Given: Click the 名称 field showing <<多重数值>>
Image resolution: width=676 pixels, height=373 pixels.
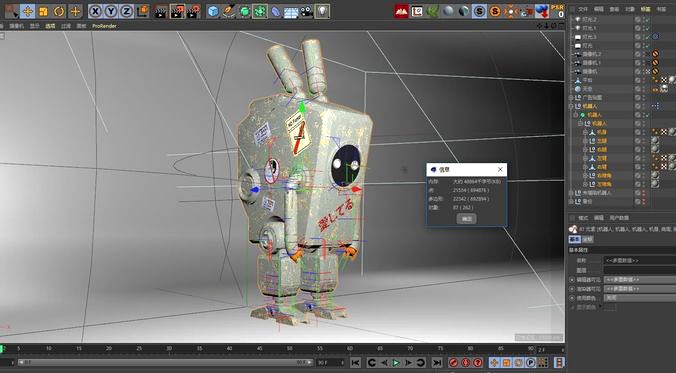Looking at the screenshot, I should tap(639, 260).
